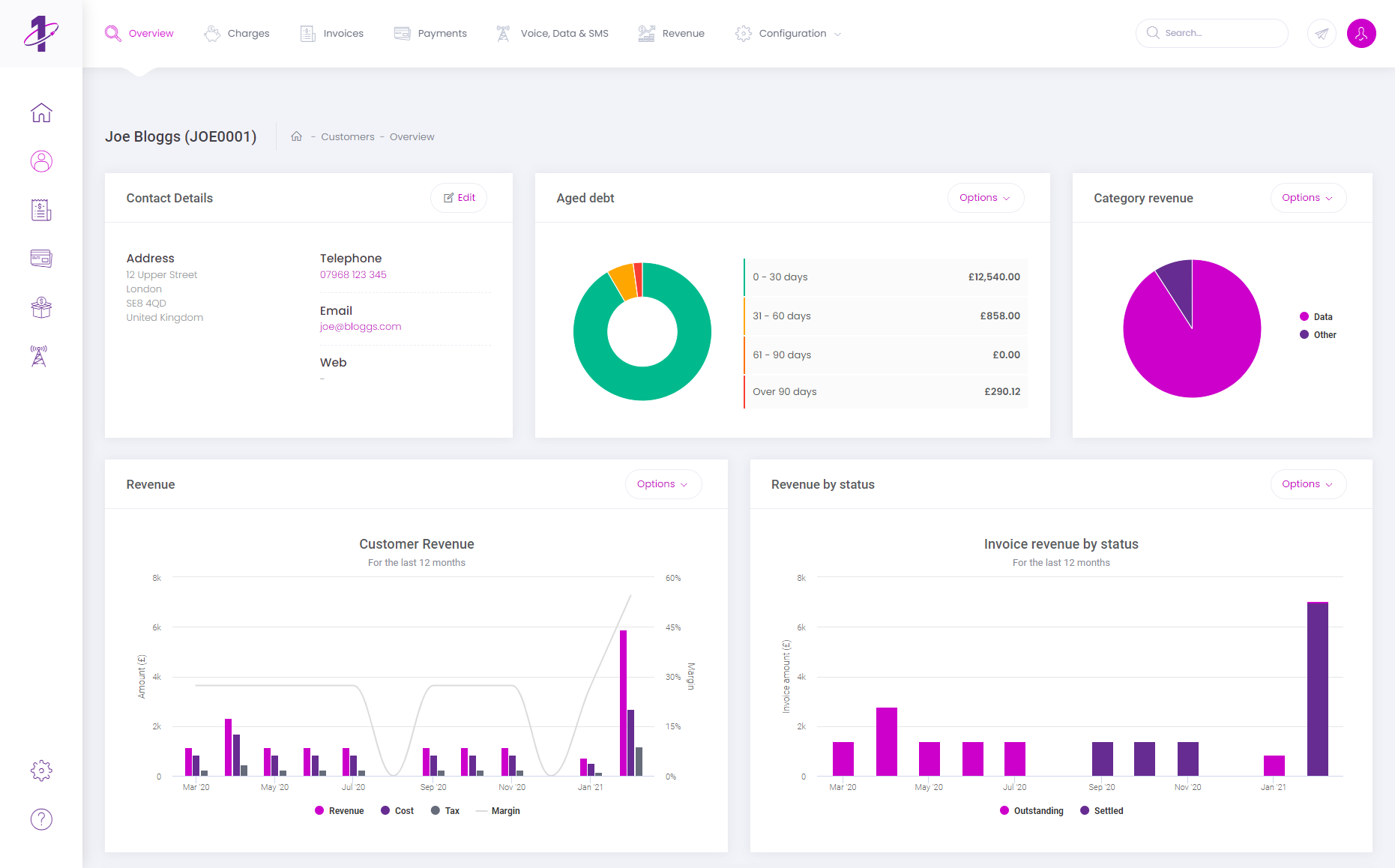1395x868 pixels.
Task: Click the paper plane send icon
Action: tap(1322, 34)
